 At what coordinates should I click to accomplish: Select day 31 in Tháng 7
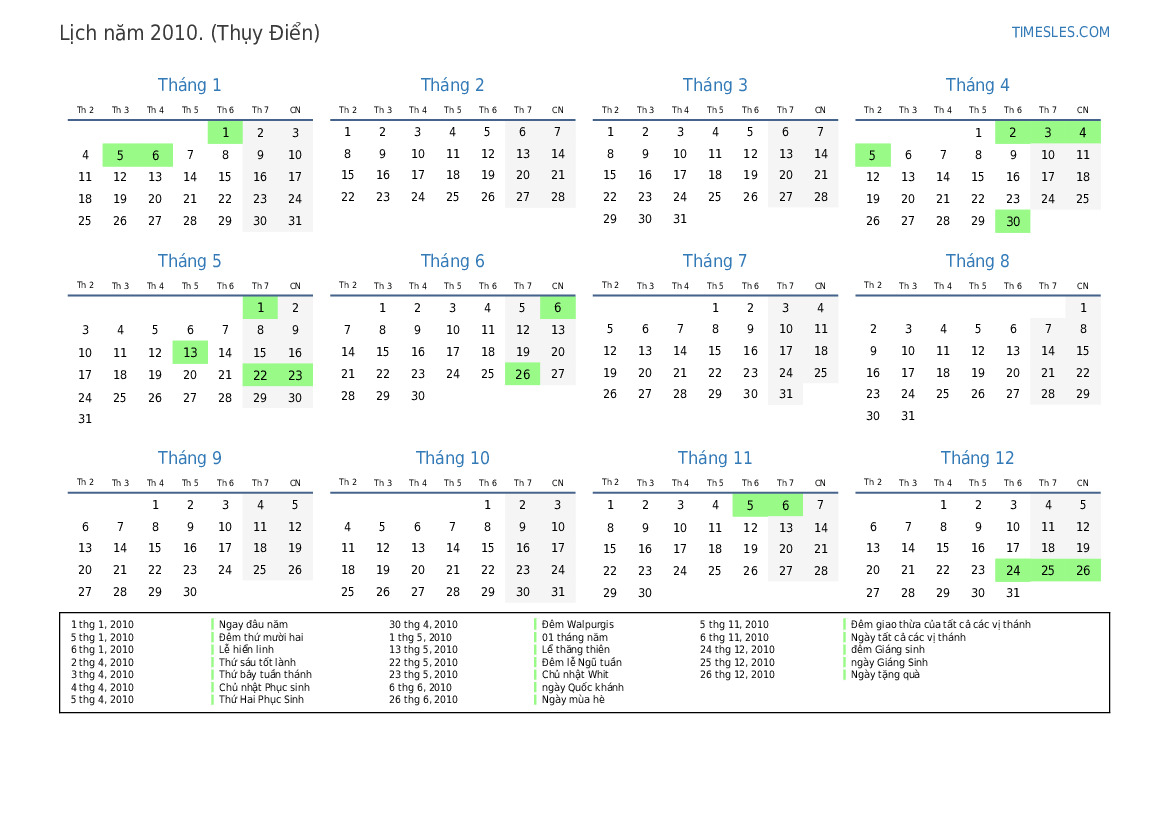pos(785,394)
